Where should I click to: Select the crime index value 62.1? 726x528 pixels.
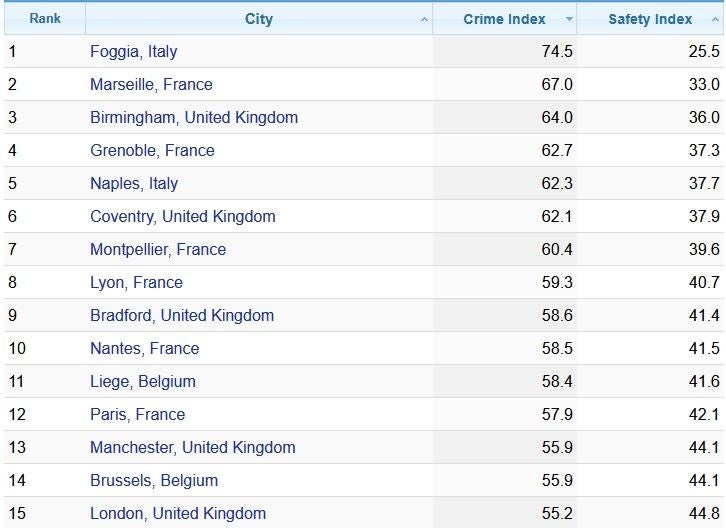(557, 217)
